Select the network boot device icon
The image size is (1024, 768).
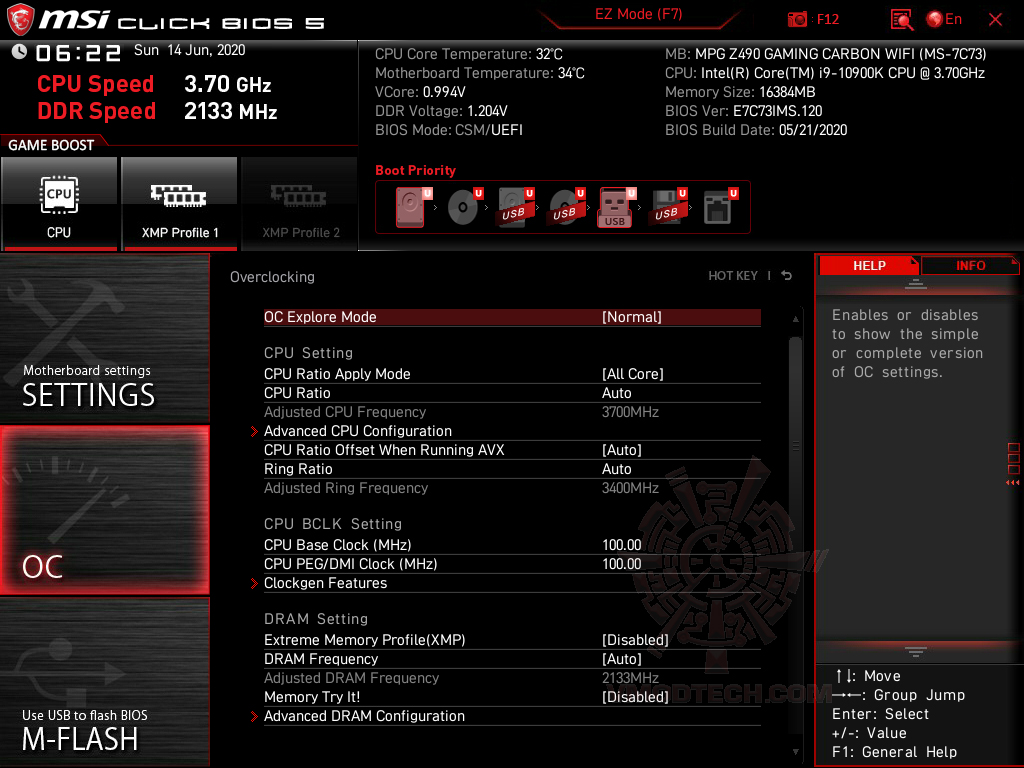[x=720, y=207]
